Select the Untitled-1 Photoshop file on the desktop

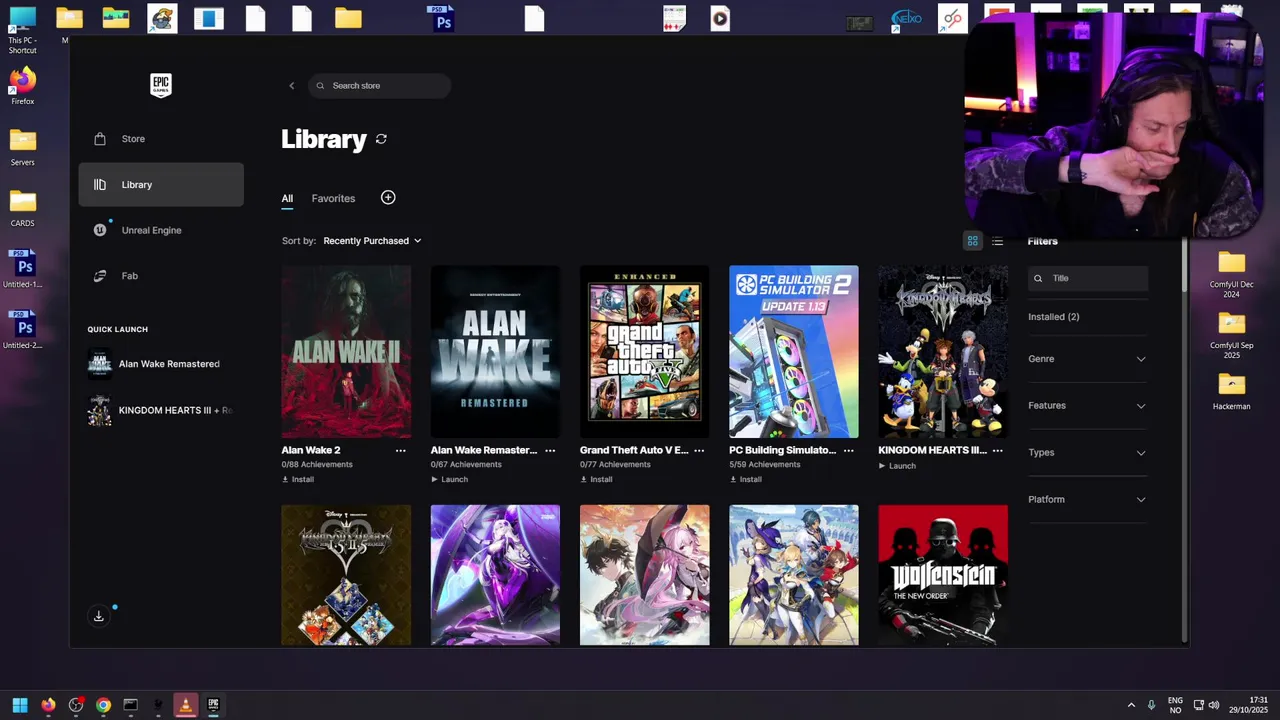tap(23, 270)
